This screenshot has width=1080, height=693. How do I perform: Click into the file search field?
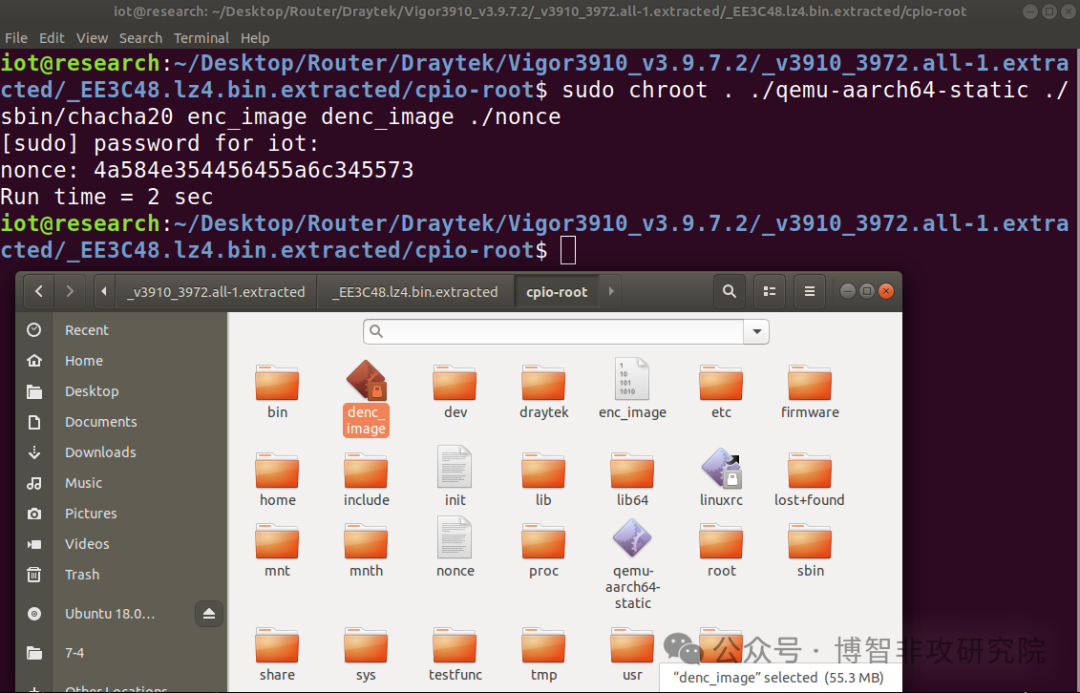click(553, 331)
